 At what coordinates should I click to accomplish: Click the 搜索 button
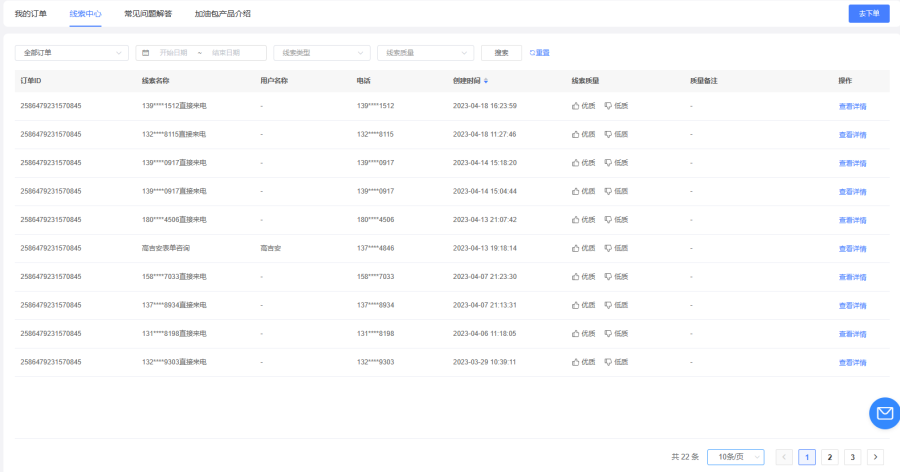(501, 53)
